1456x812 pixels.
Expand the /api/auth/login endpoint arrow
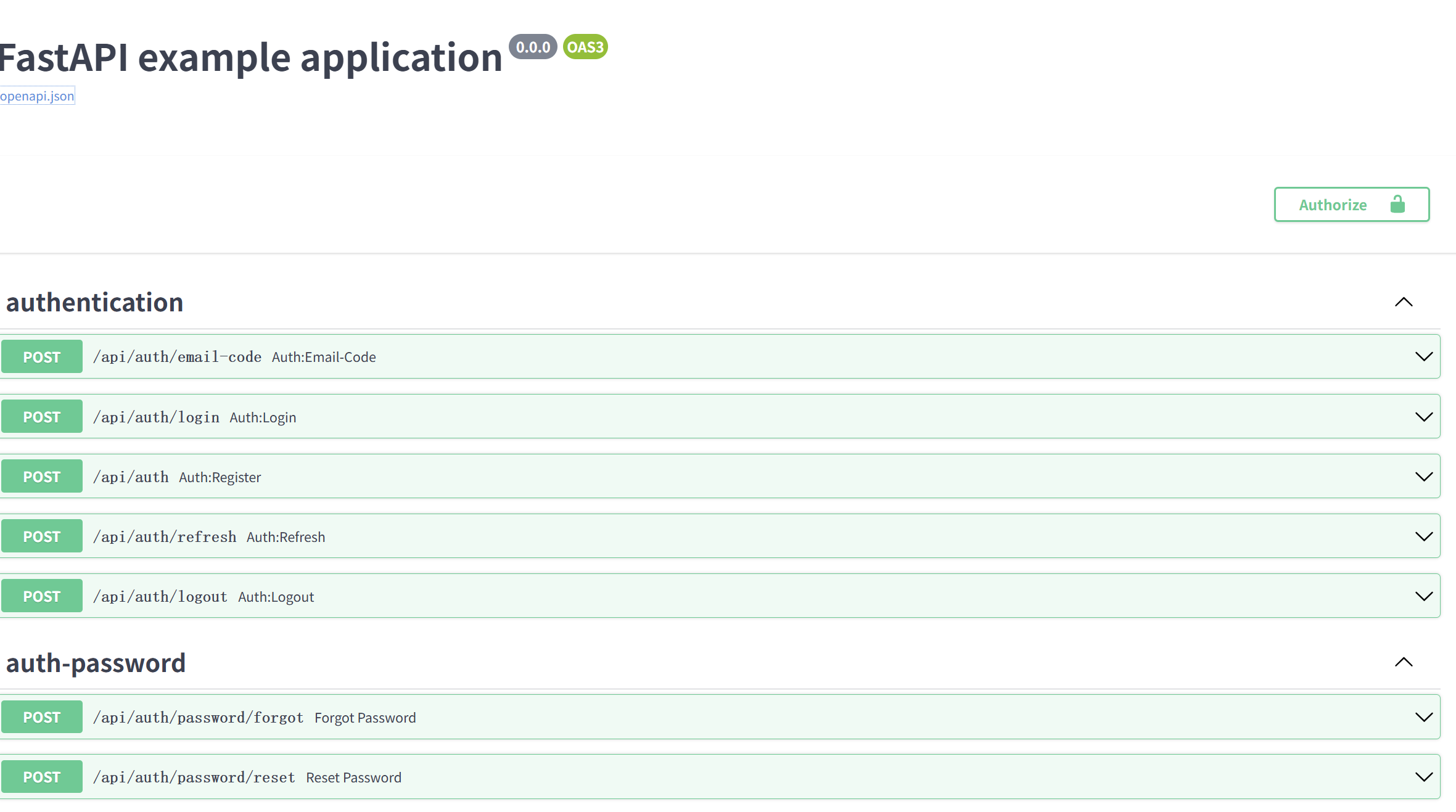coord(1423,417)
